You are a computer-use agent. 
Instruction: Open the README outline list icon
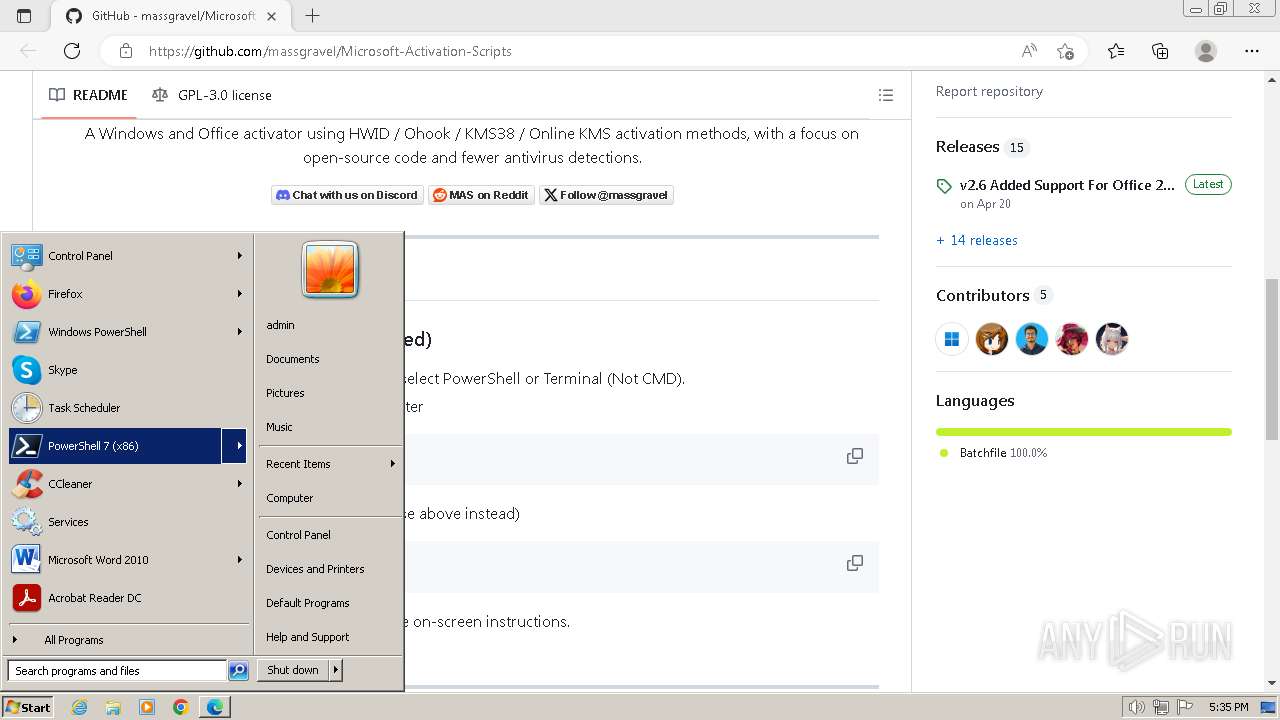pyautogui.click(x=885, y=95)
